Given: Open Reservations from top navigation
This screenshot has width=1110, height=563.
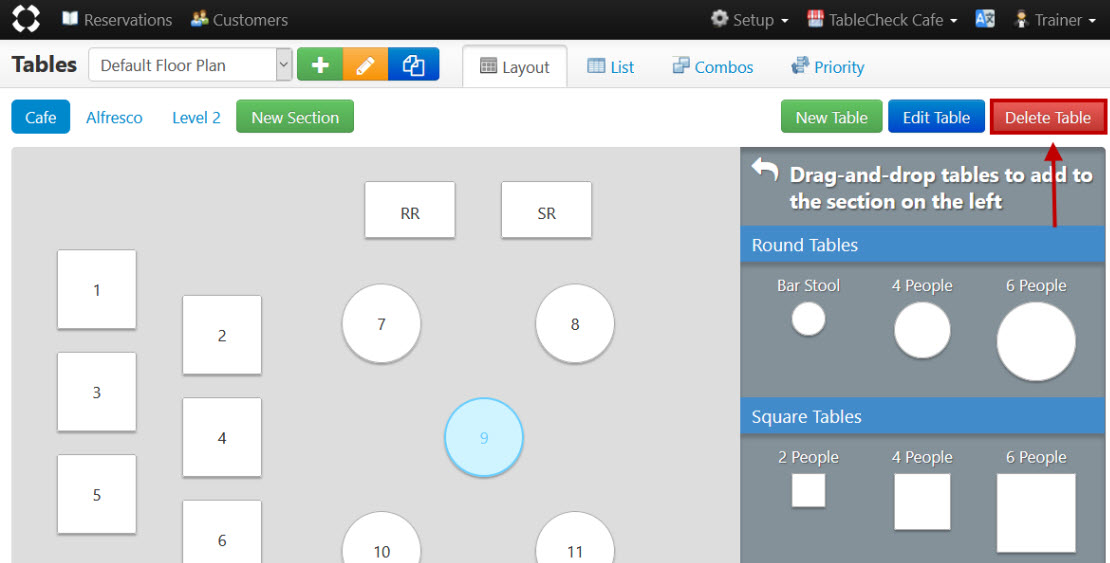Looking at the screenshot, I should (117, 20).
